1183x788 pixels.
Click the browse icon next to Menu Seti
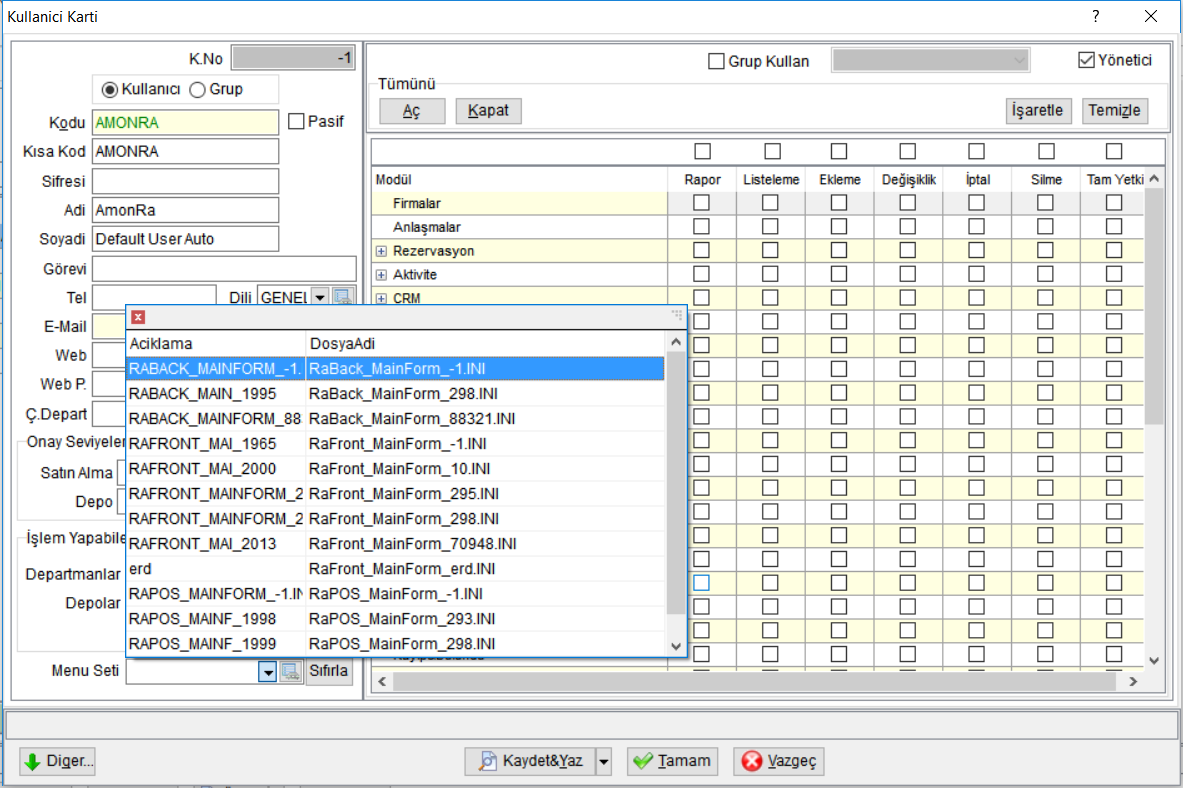point(290,671)
